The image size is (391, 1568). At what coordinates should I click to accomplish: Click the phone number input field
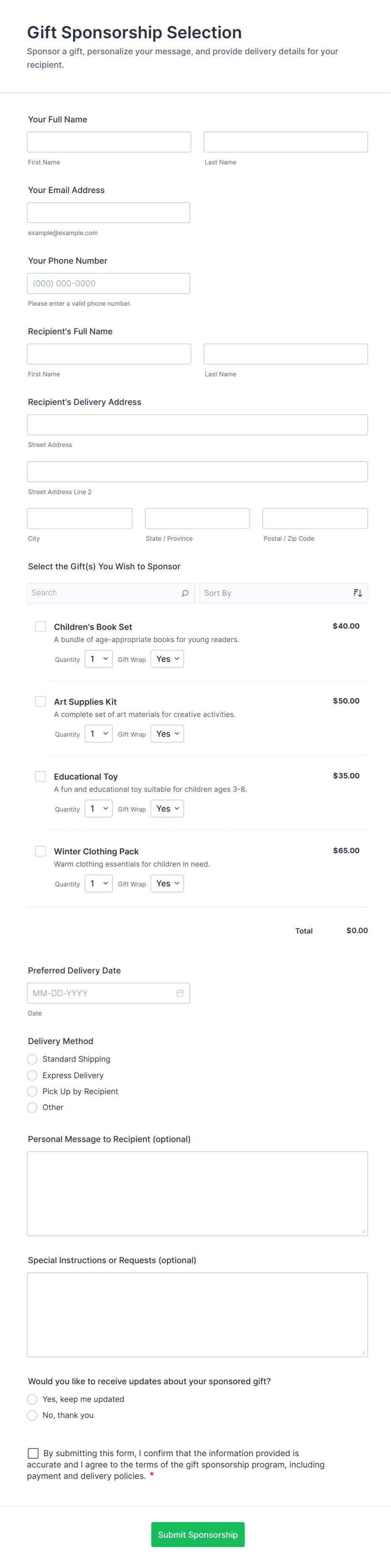tap(108, 283)
